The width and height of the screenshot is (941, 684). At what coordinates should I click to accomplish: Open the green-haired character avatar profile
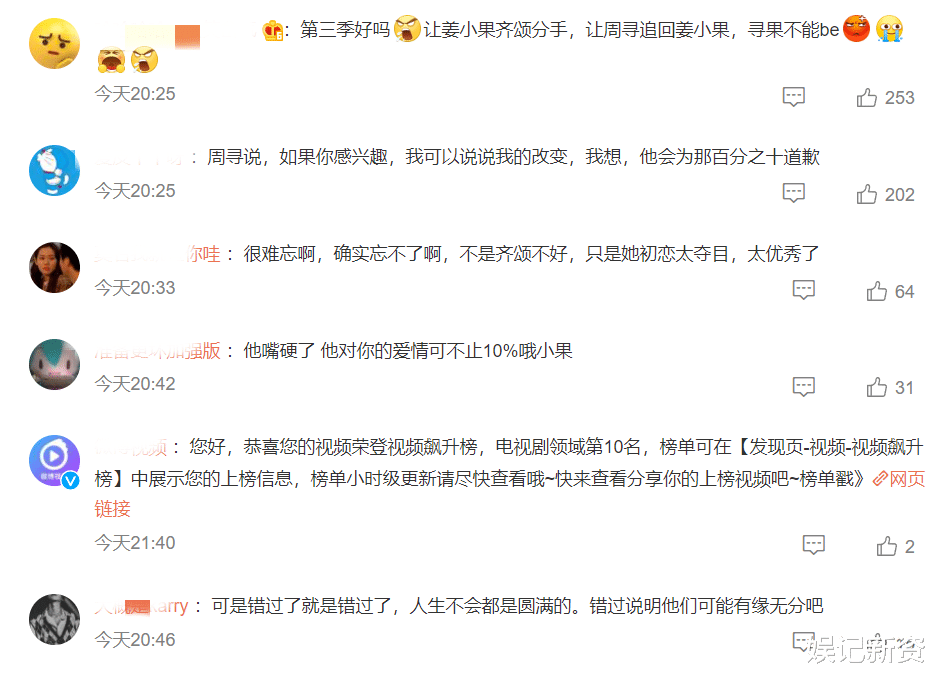pos(55,364)
